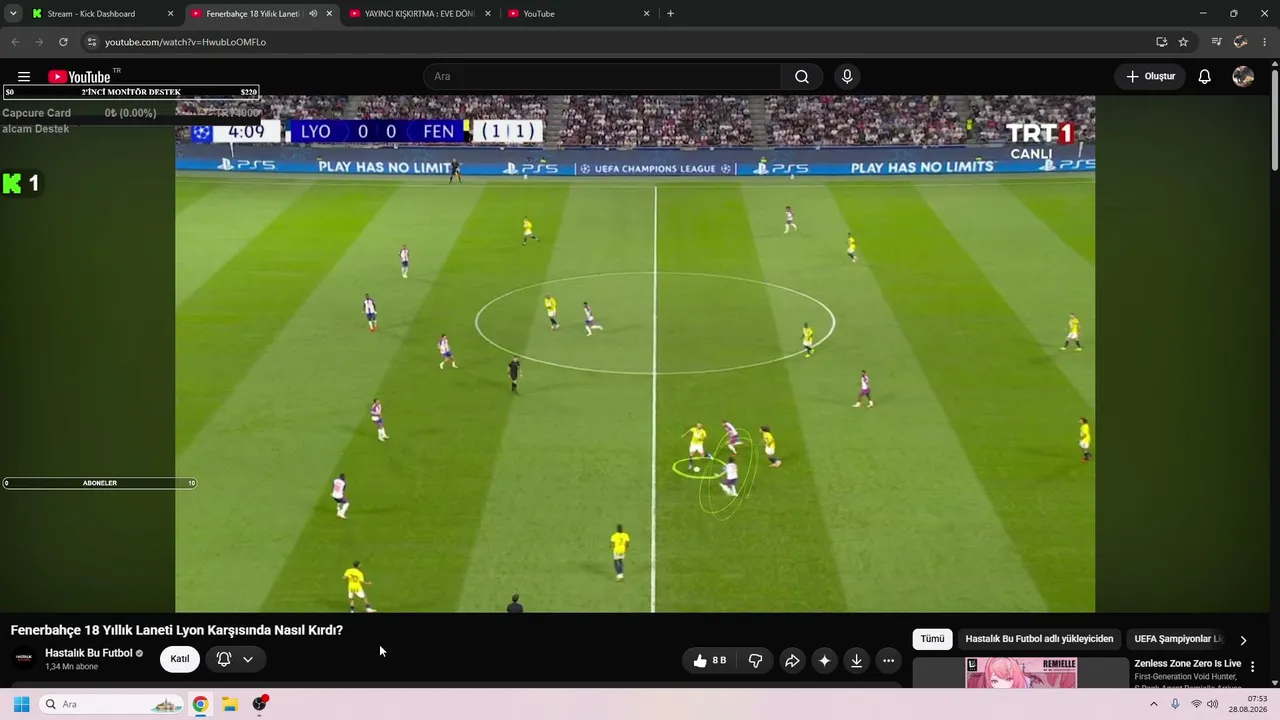Open a new Chrome tab
This screenshot has height=720, width=1280.
[670, 14]
